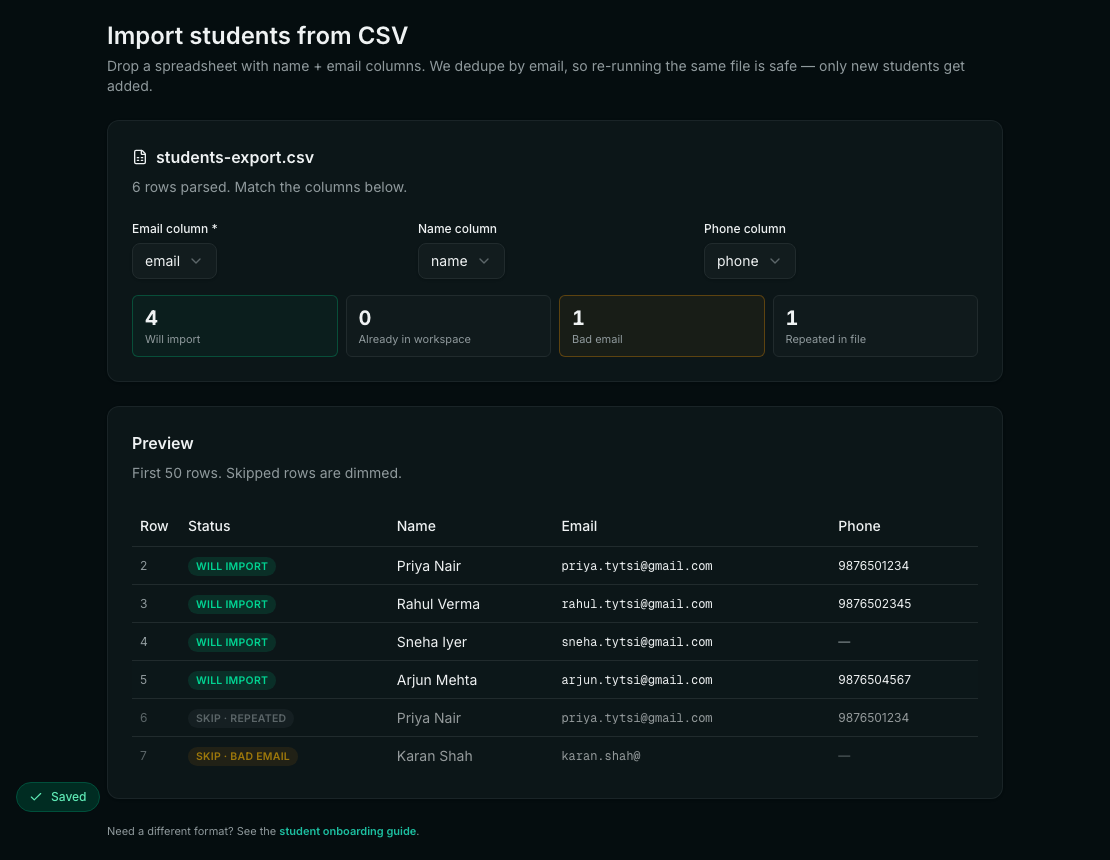
Task: Click Priya Nair in row 6
Action: [x=429, y=718]
